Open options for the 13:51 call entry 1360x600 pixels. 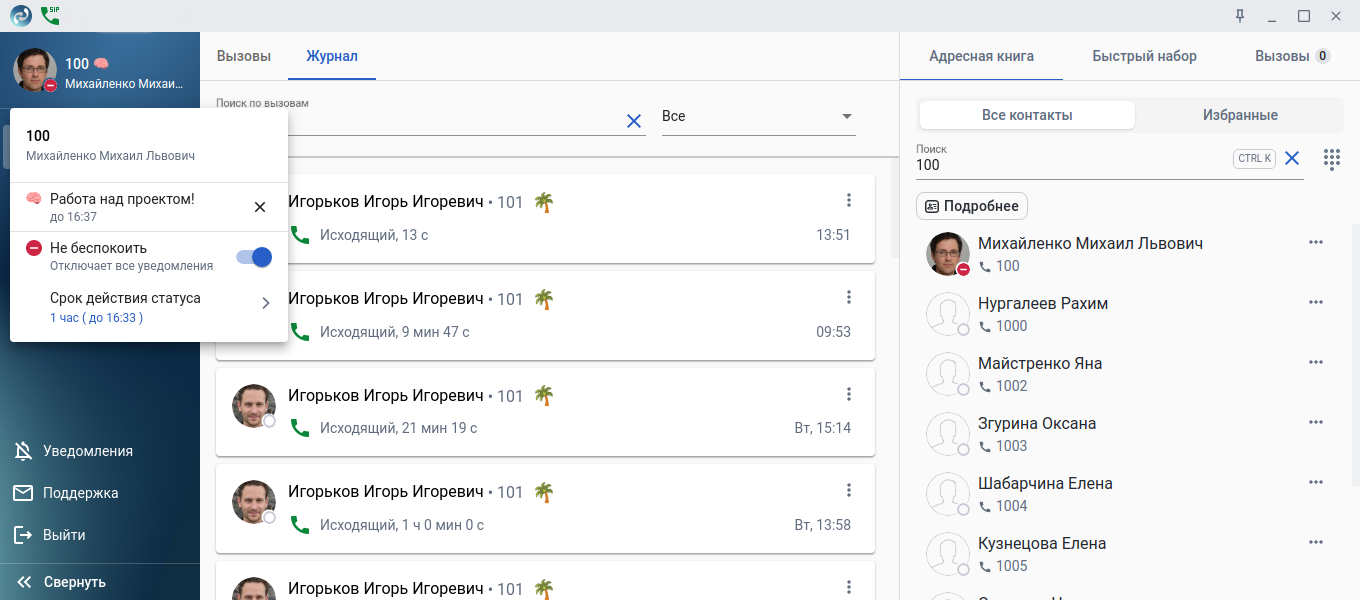(849, 200)
